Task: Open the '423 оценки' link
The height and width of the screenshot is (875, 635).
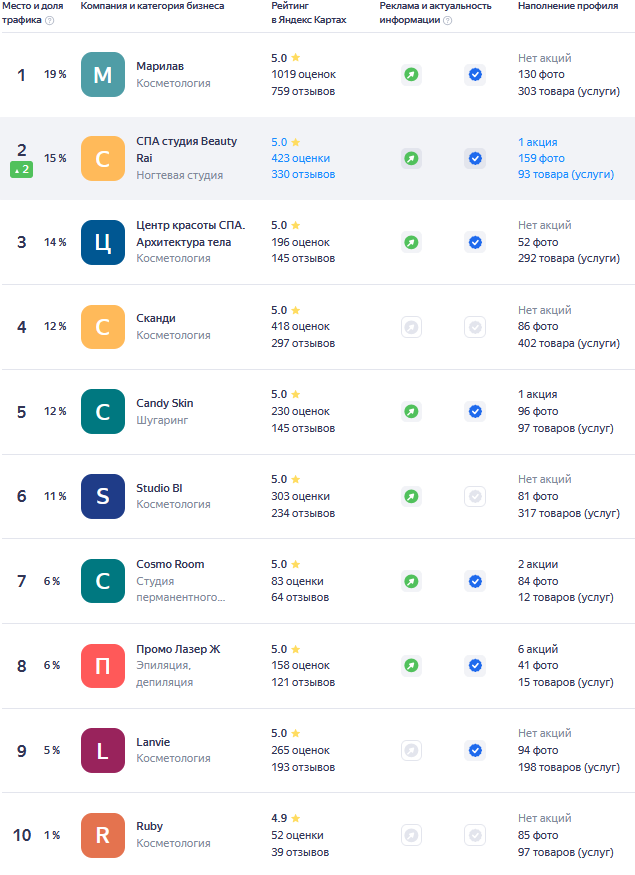Action: [x=300, y=158]
